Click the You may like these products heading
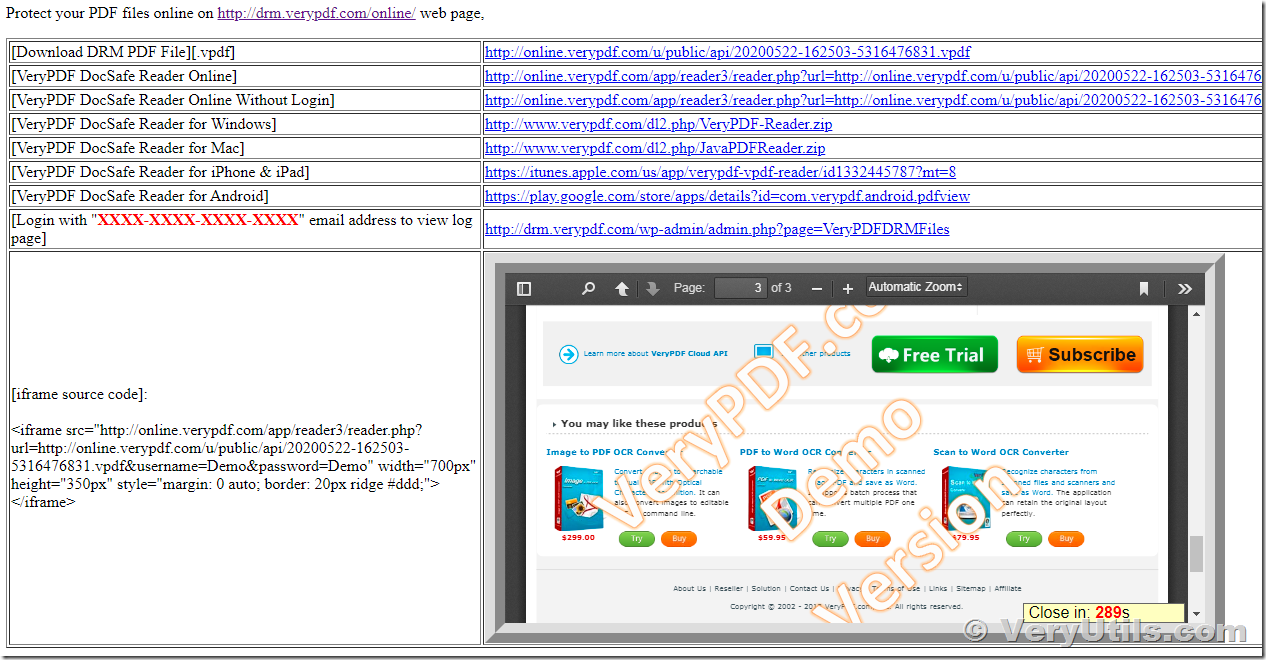Screen dimensions: 1266x660 click(639, 423)
